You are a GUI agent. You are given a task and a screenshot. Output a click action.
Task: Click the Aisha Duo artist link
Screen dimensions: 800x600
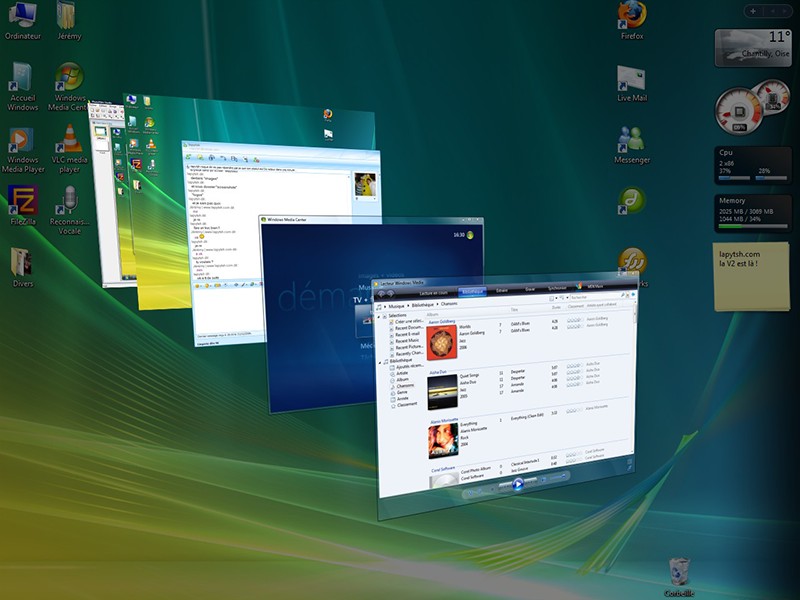click(x=438, y=372)
